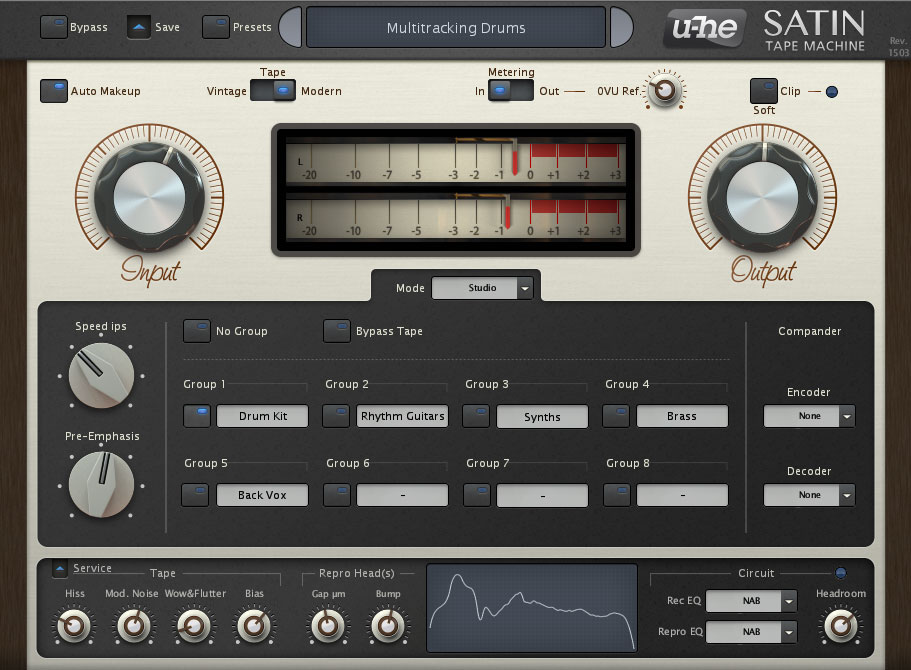Viewport: 911px width, 670px height.
Task: Click the Wow&Flutter knob
Action: (x=193, y=626)
